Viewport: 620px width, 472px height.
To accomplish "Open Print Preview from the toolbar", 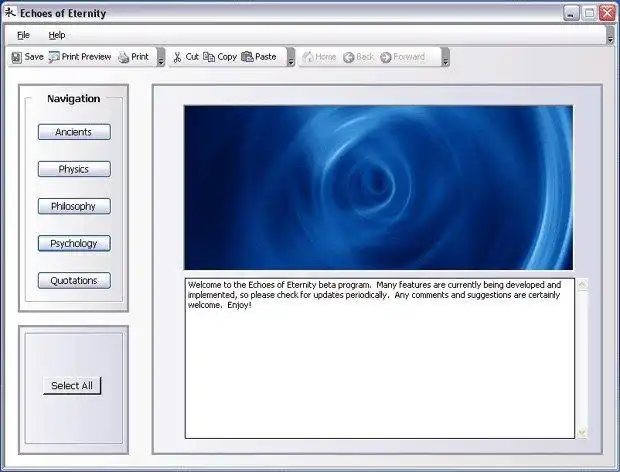I will (x=79, y=57).
